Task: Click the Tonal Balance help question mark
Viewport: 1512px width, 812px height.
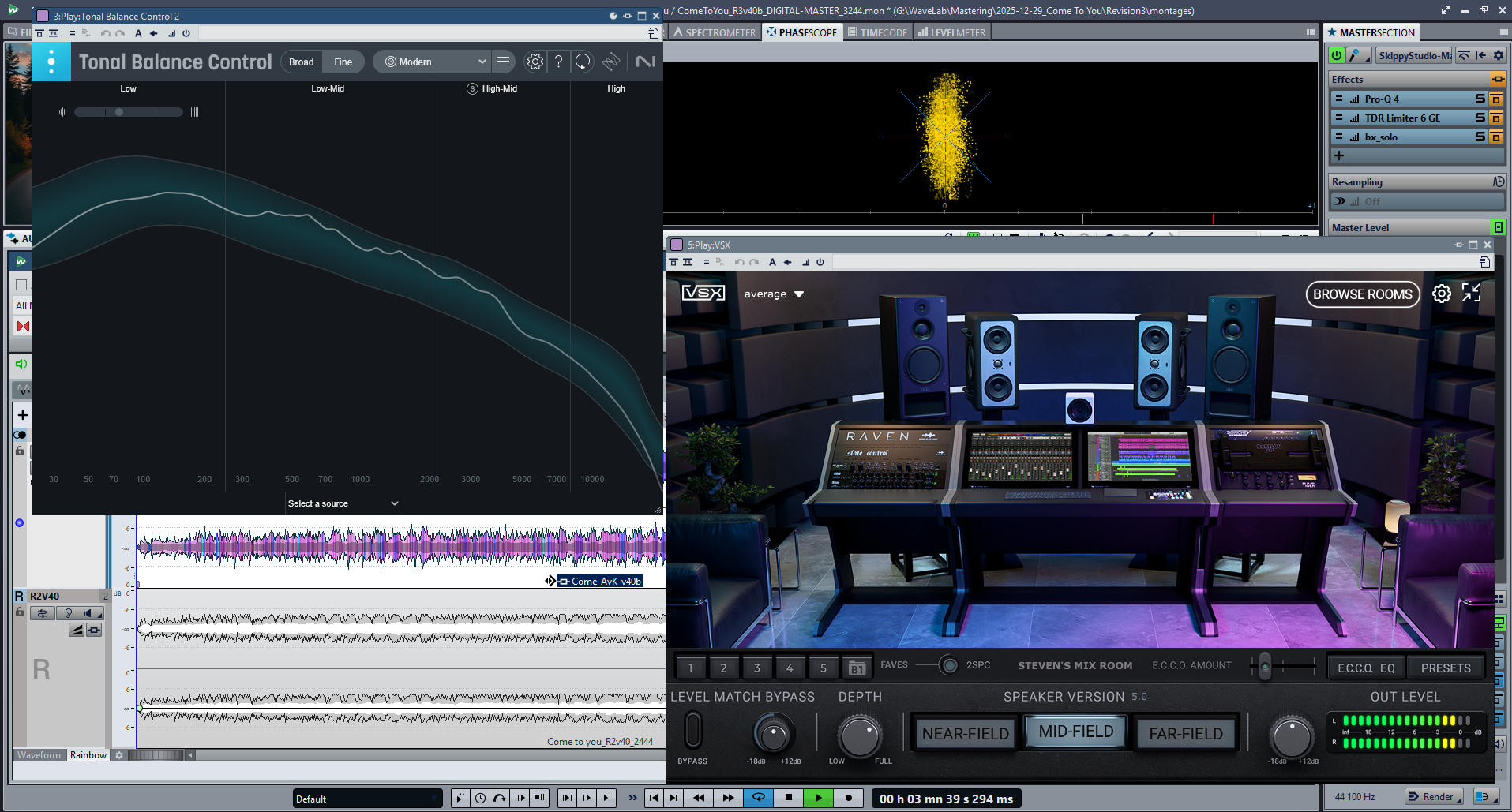Action: point(558,62)
